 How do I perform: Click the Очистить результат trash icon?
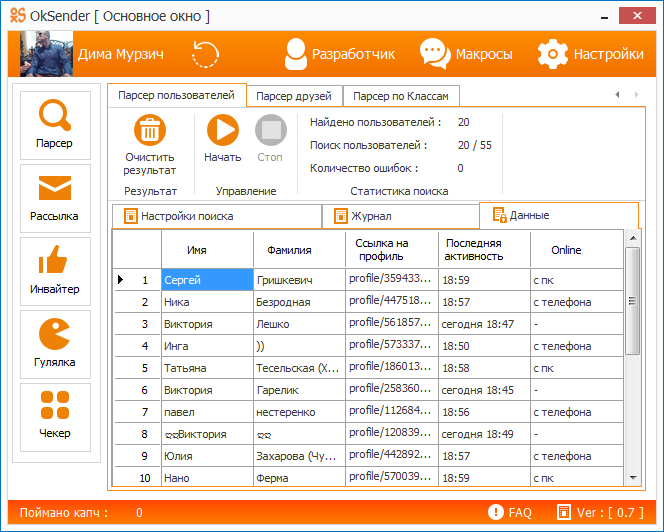[x=150, y=130]
